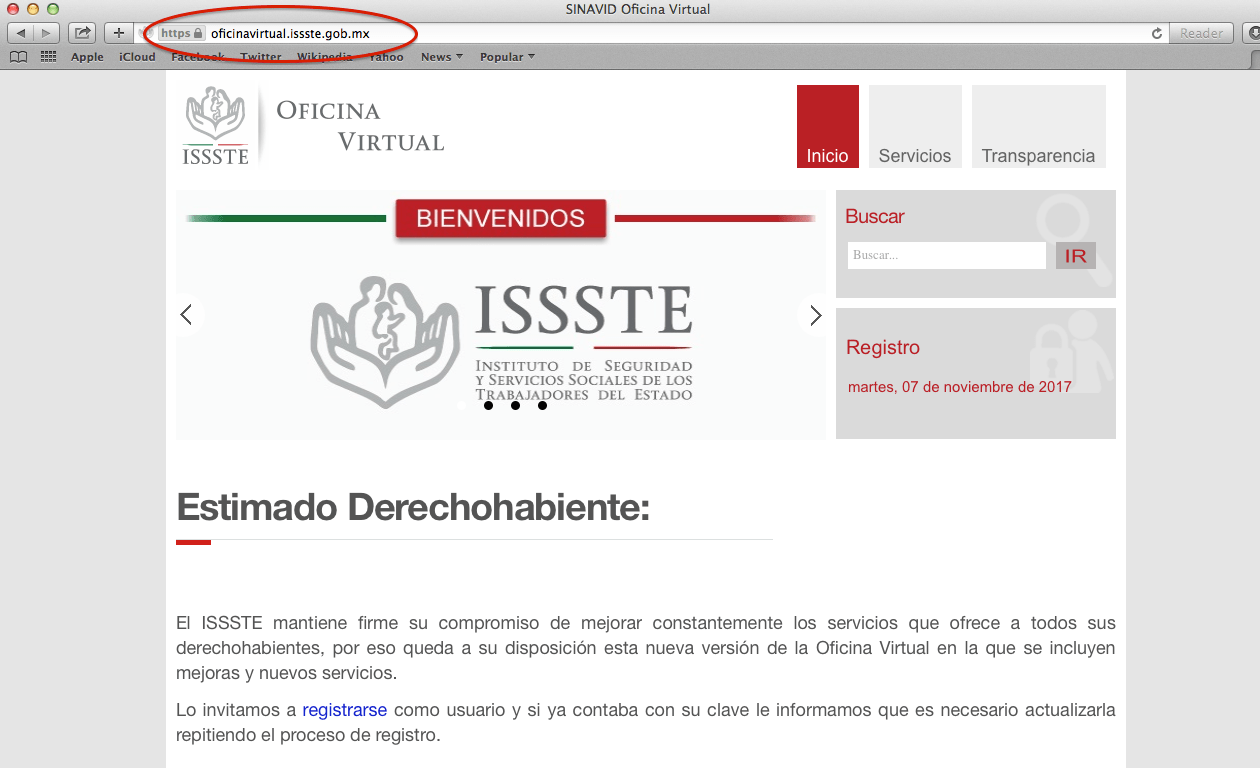Viewport: 1260px width, 768px height.
Task: Open the Registro link
Action: click(883, 347)
